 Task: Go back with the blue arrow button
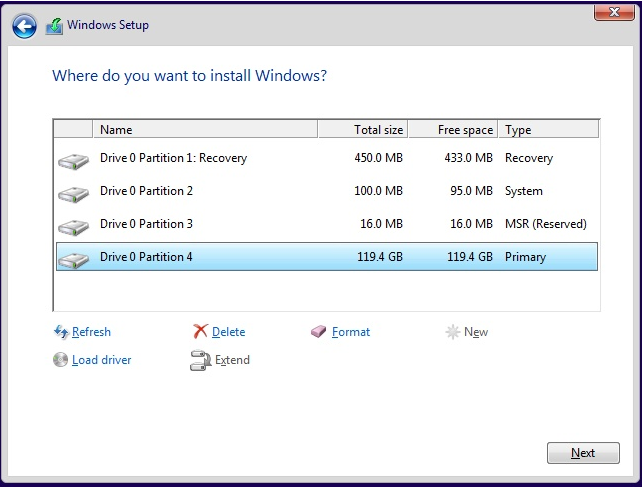pos(24,27)
